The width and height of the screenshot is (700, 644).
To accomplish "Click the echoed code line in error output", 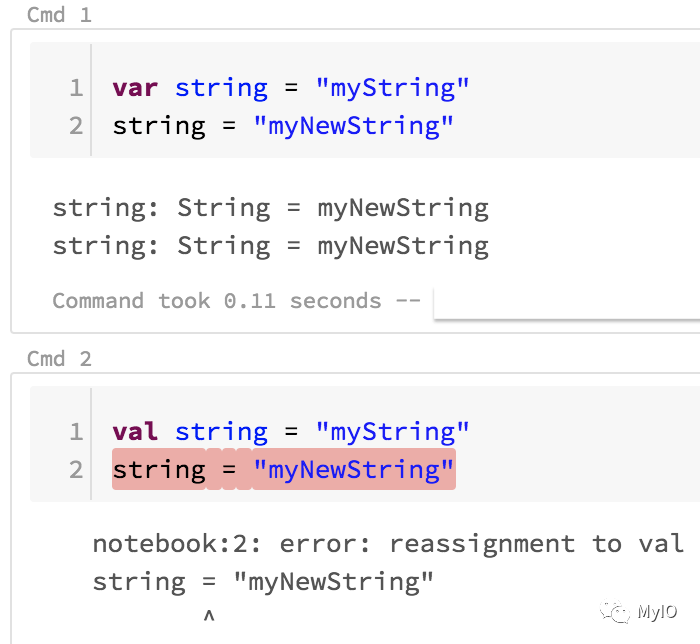I will point(263,582).
